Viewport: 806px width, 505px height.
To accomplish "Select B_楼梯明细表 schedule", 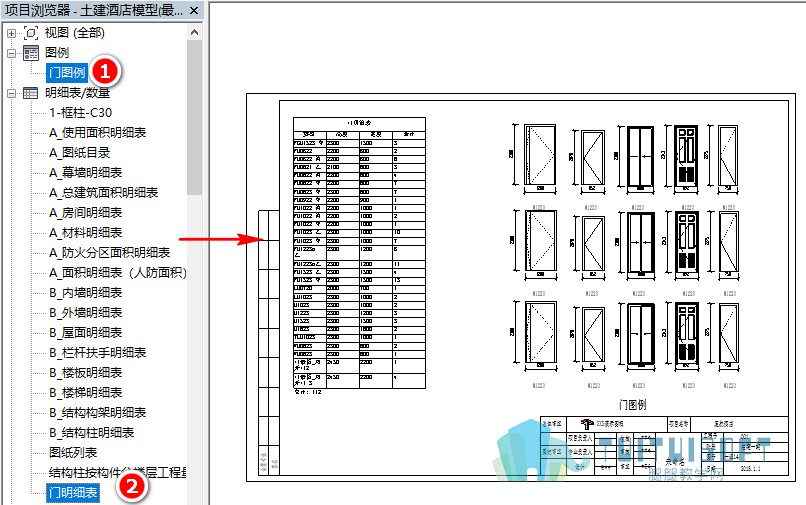I will coord(85,393).
